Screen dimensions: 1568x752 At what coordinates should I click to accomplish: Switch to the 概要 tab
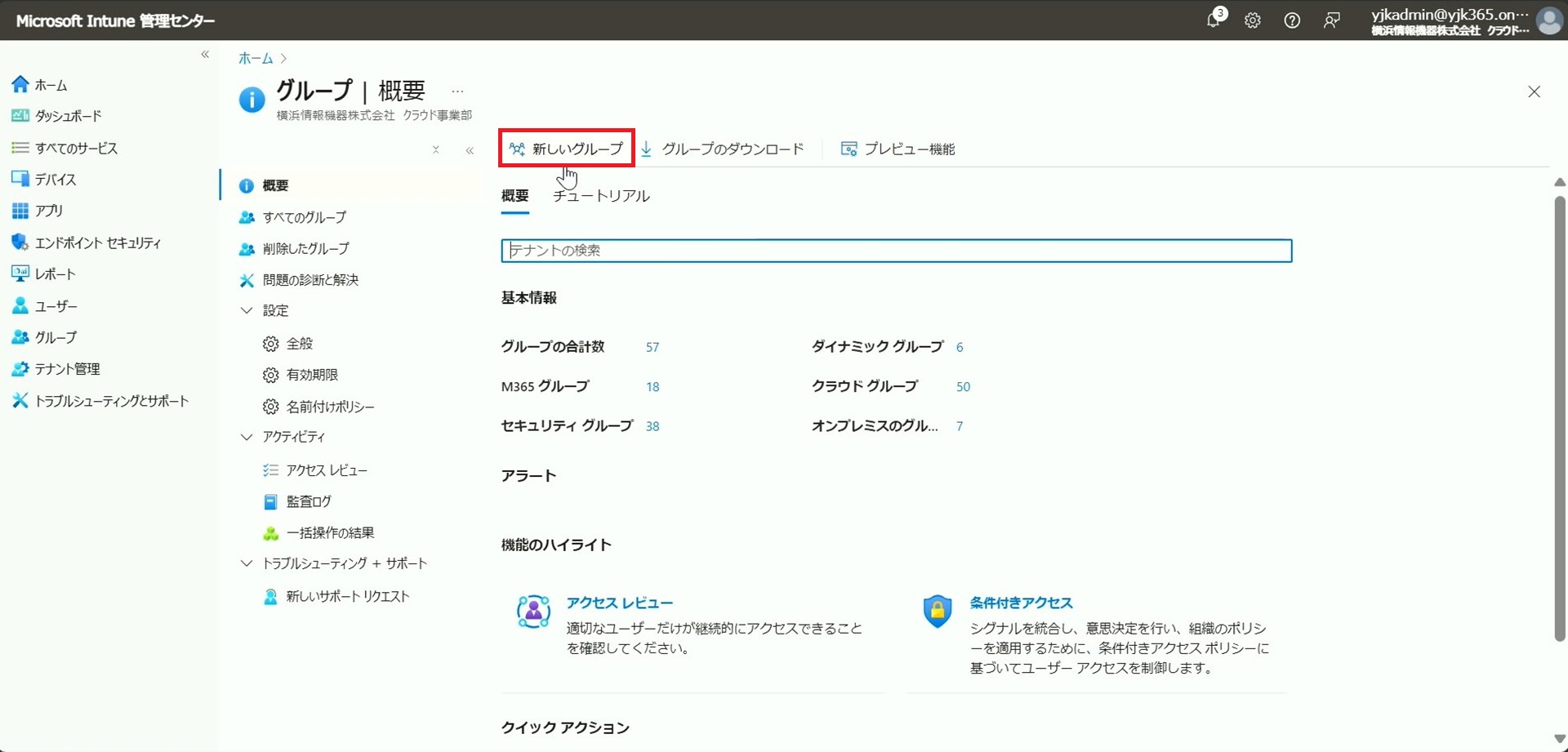pos(515,196)
